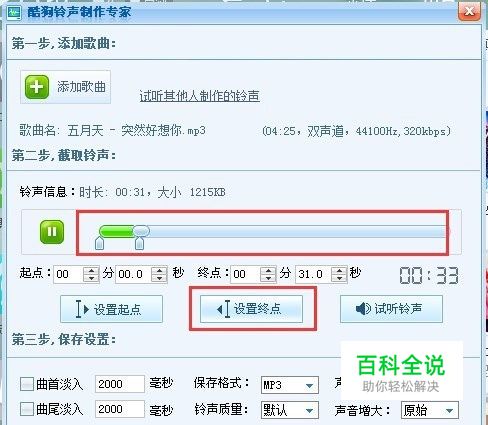Viewport: 488px width, 425px height.
Task: Close the ringtone maker window
Action: pyautogui.click(x=469, y=11)
